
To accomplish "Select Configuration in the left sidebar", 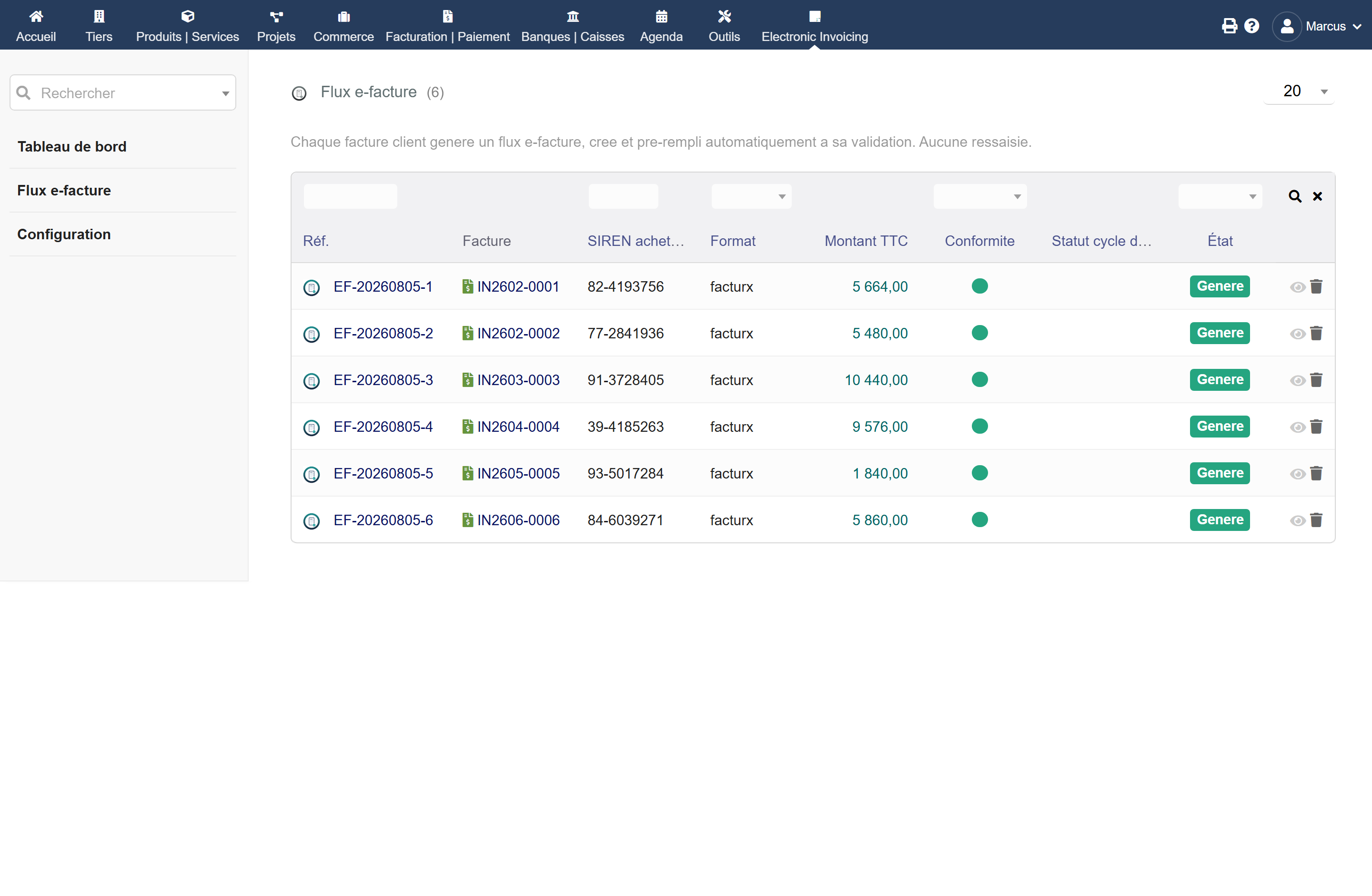I will [64, 234].
